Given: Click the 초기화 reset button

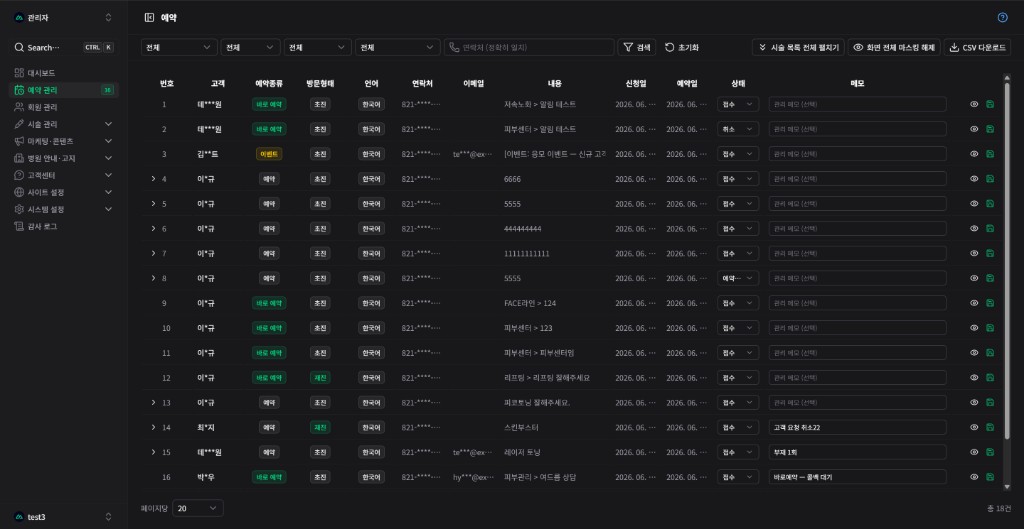Looking at the screenshot, I should pos(682,48).
